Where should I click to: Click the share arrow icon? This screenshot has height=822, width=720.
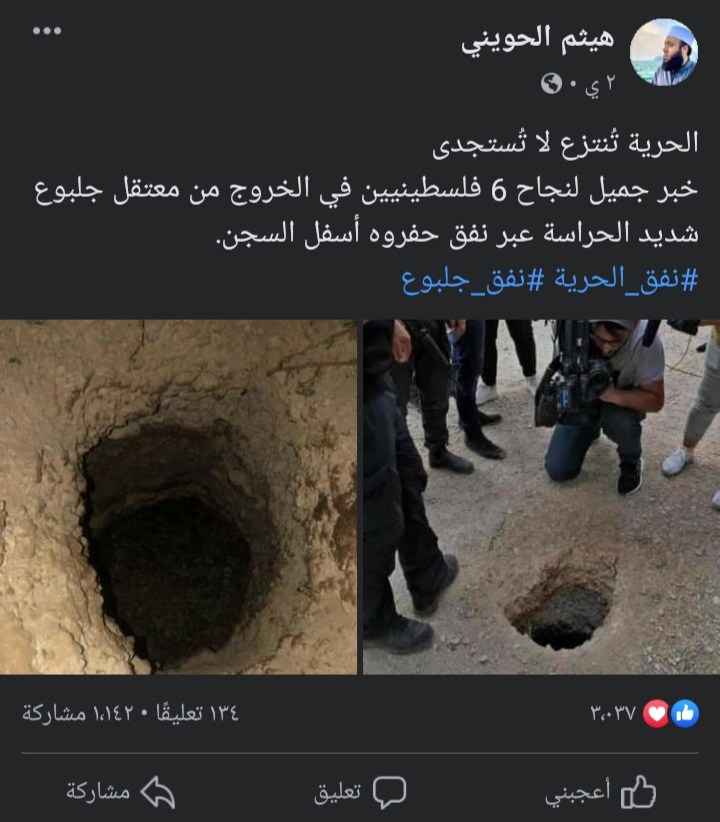click(x=158, y=792)
